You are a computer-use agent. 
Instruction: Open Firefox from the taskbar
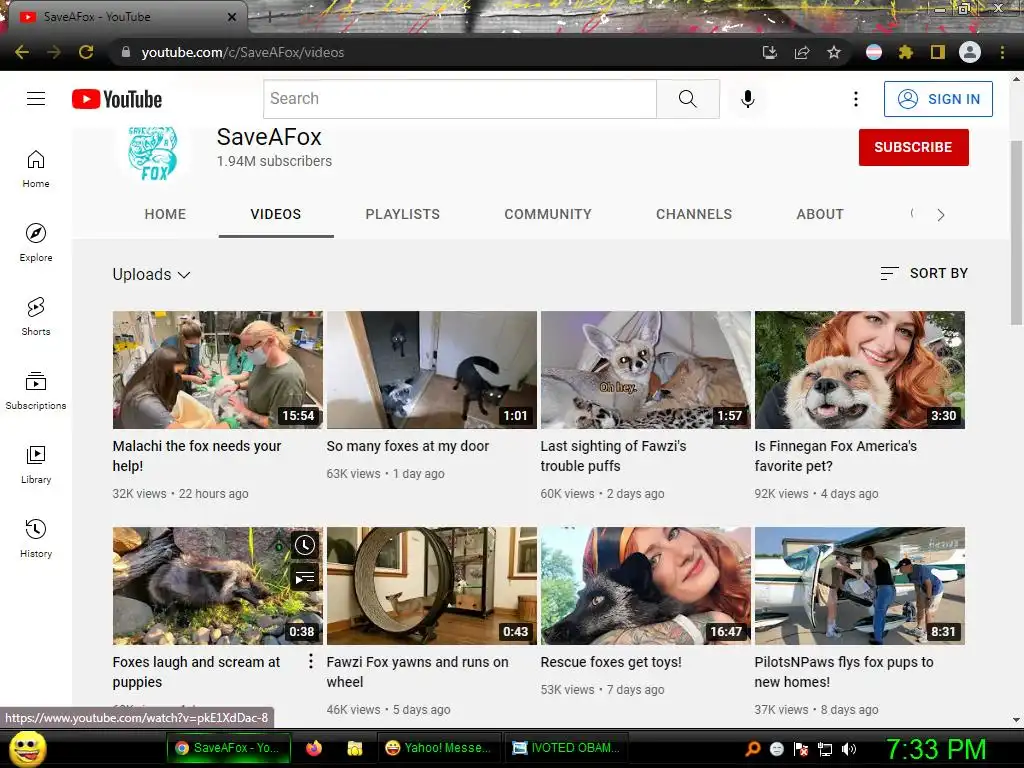coord(313,748)
